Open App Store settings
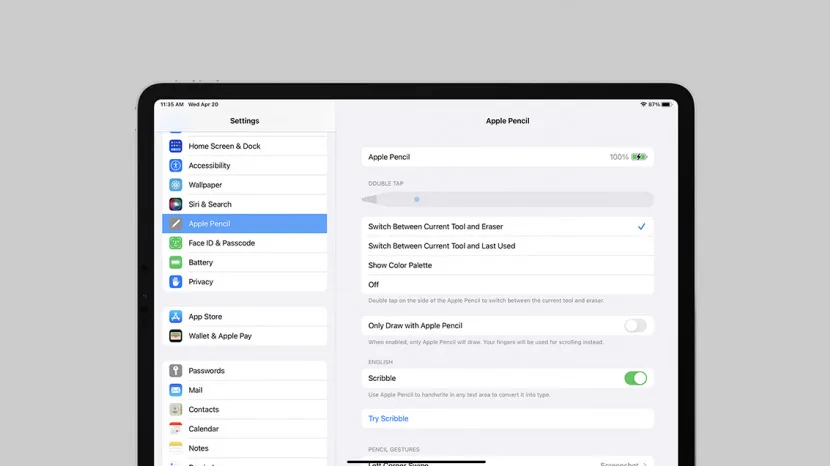 tap(245, 317)
